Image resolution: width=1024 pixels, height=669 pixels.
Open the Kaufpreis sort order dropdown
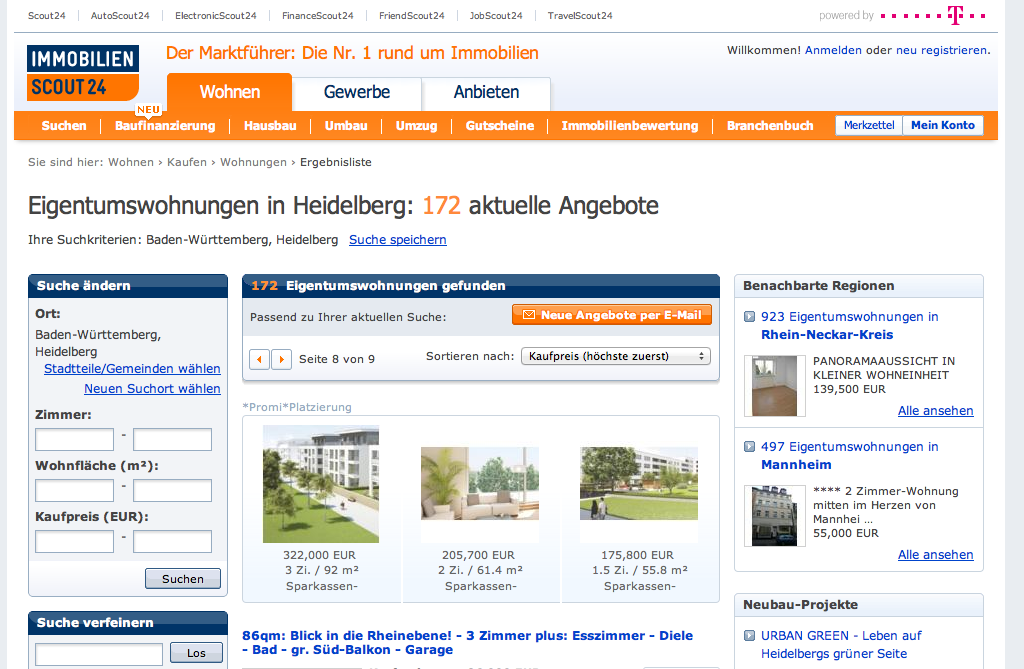[x=616, y=356]
